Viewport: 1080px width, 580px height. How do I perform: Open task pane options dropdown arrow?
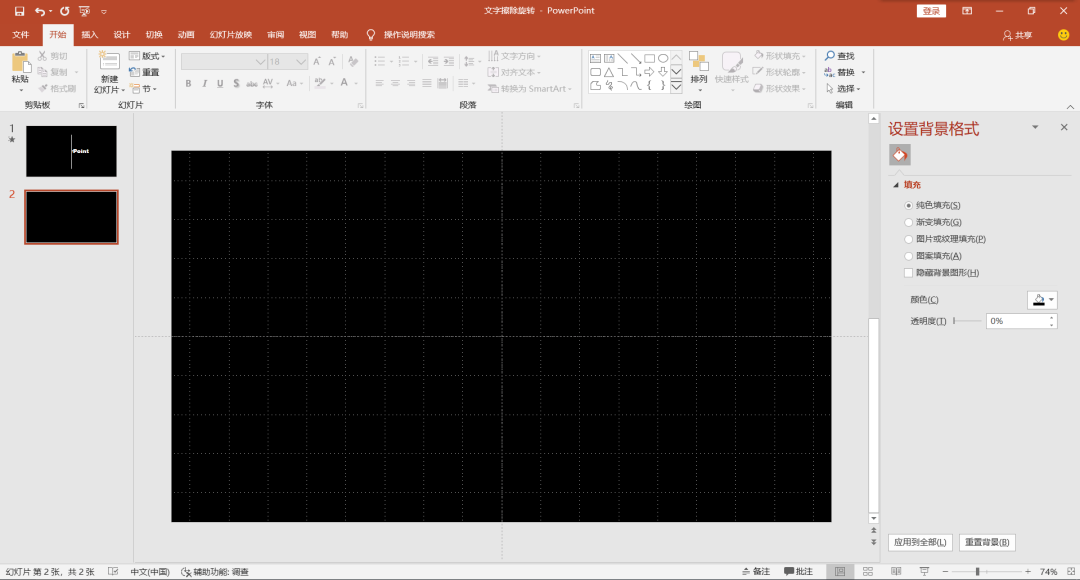coord(1035,127)
